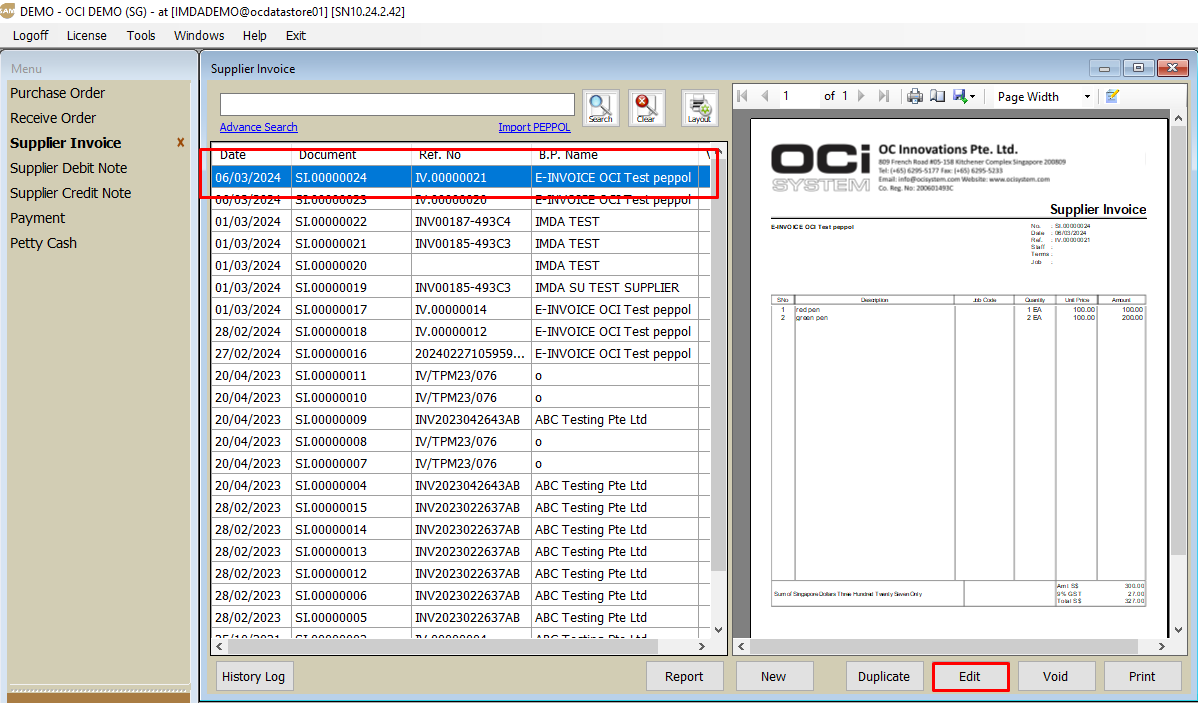Open the Page Width zoom dropdown
This screenshot has width=1198, height=703.
pos(1086,97)
